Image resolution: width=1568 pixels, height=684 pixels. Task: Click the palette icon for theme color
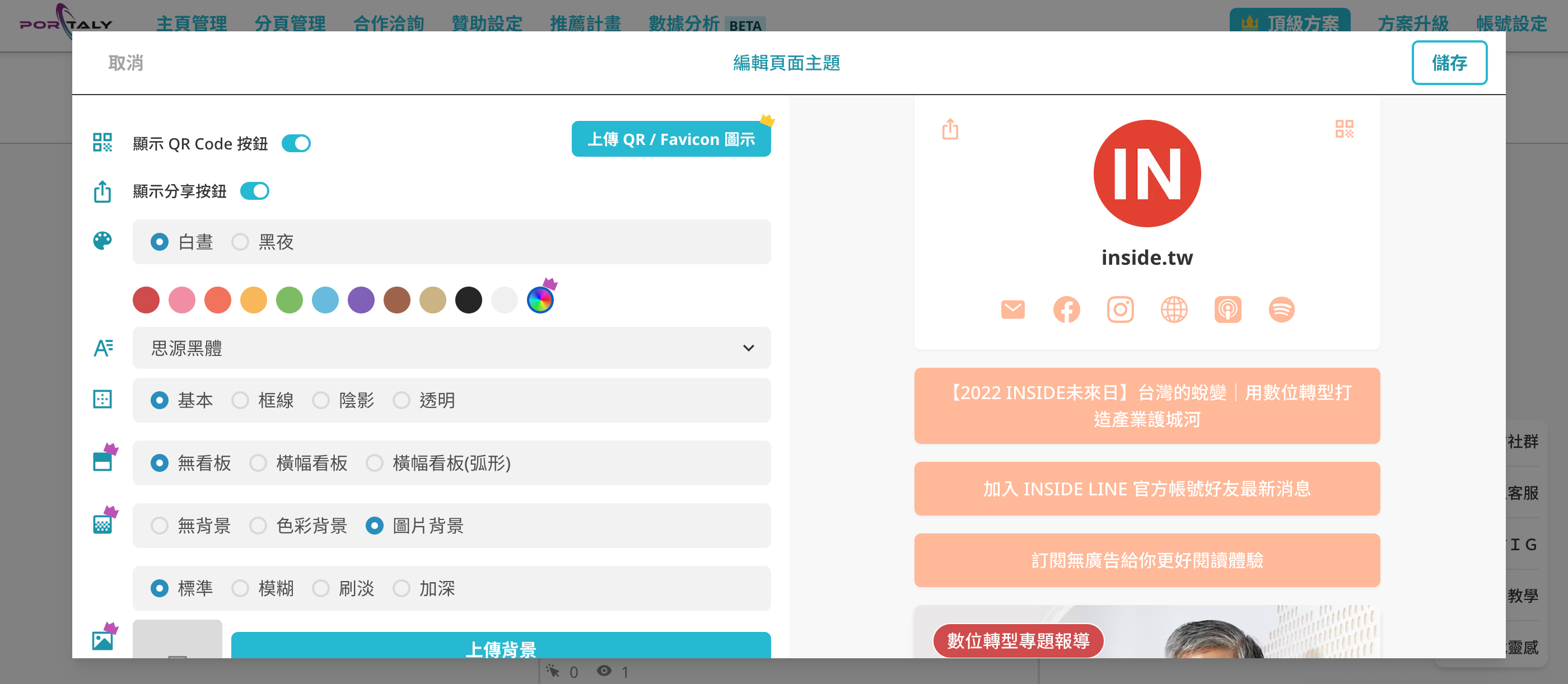tap(102, 241)
